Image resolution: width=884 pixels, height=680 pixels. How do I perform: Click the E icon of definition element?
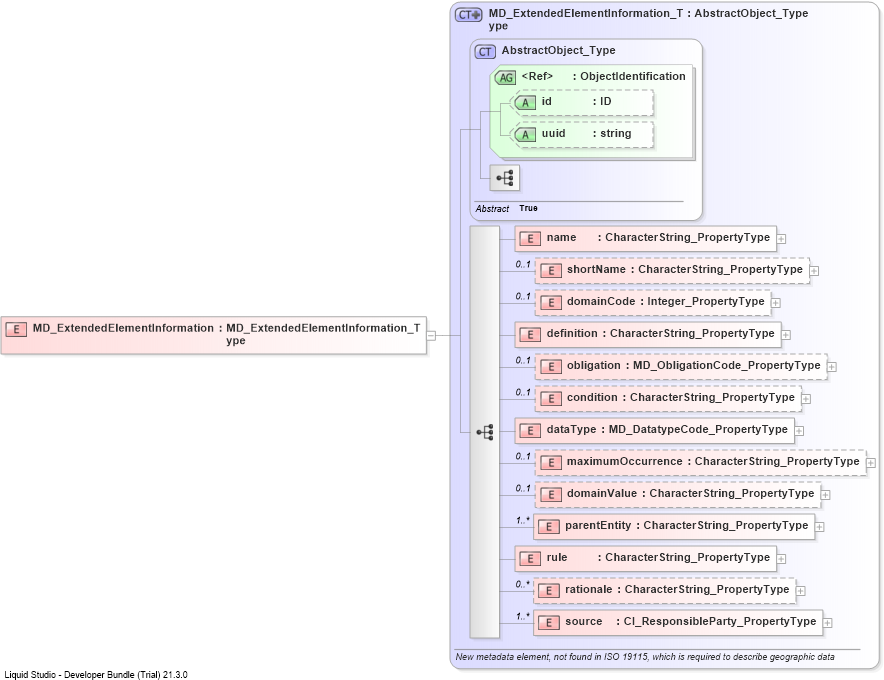pos(530,334)
